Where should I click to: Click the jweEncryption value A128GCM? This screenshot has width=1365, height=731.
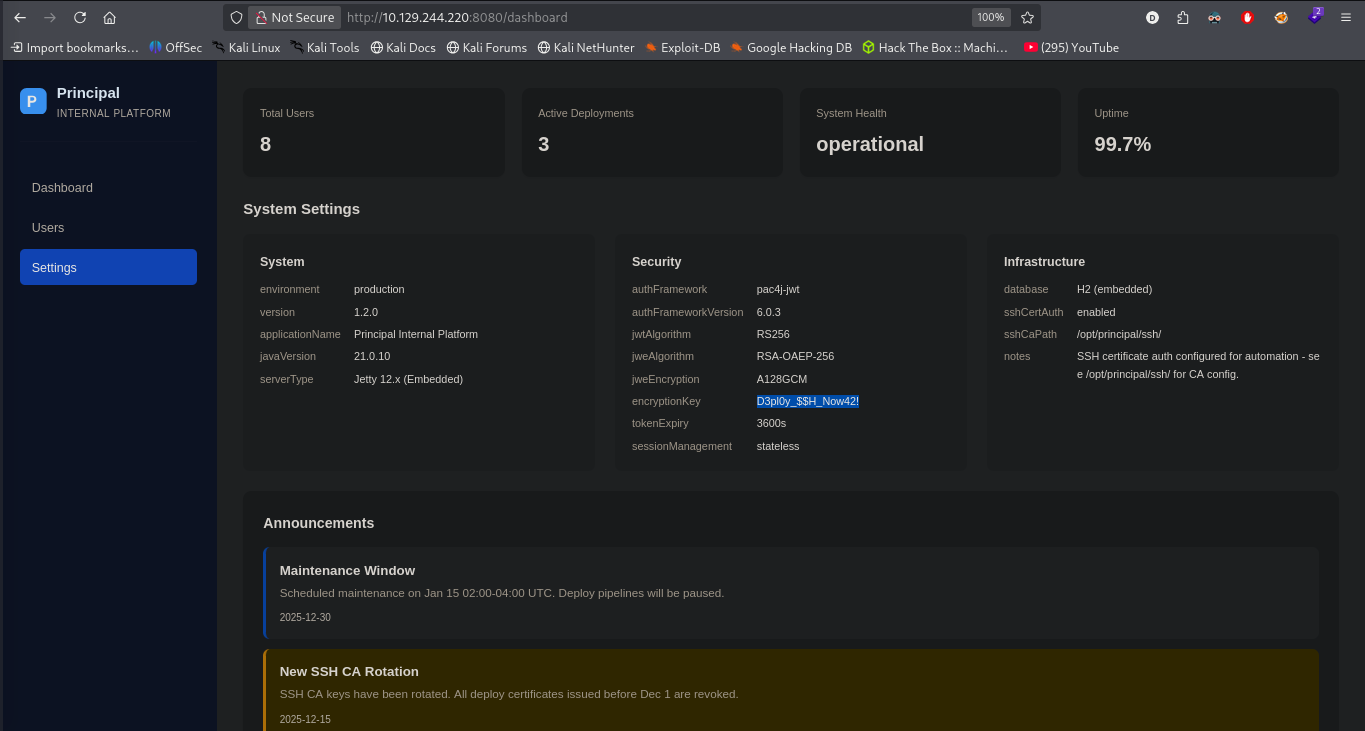(782, 379)
